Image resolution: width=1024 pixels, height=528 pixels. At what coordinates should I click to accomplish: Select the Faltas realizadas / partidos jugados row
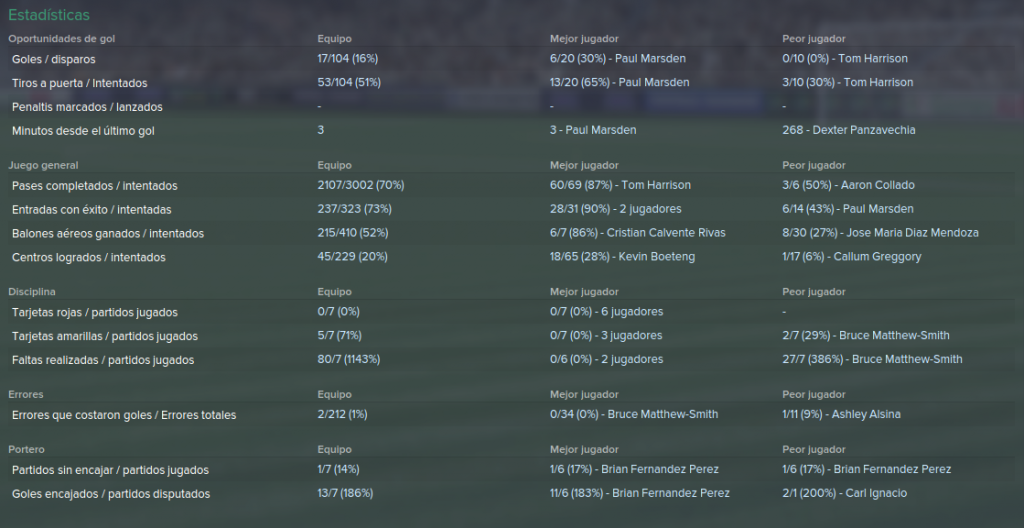tap(512, 360)
